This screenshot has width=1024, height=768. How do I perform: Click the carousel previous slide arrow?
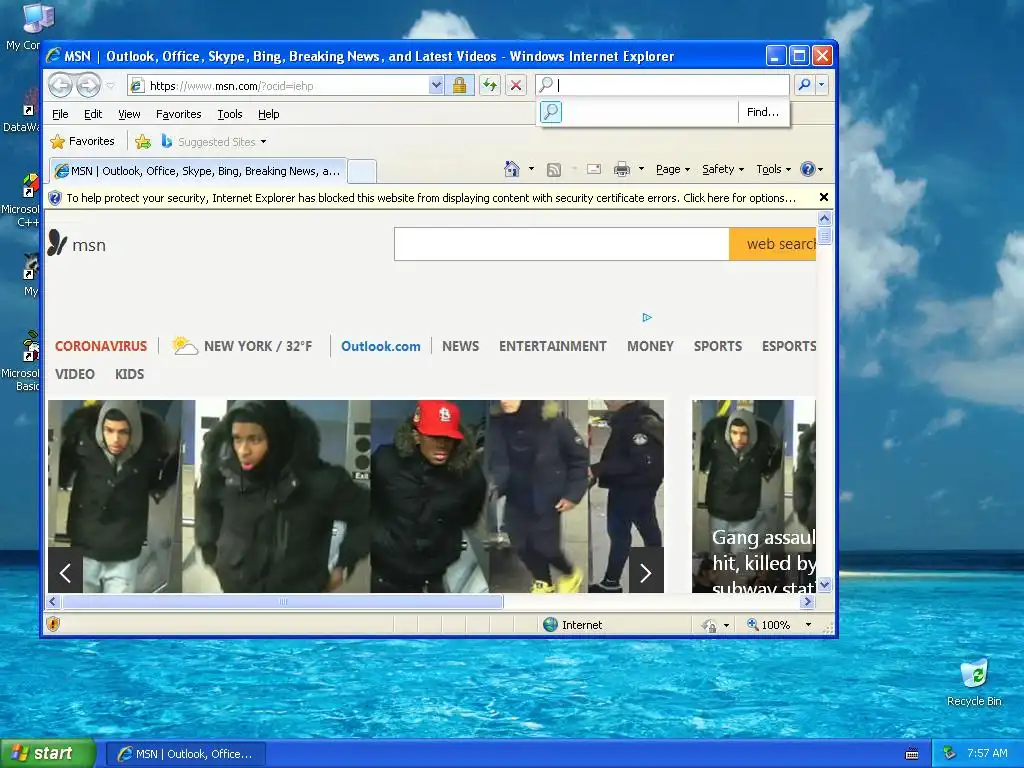click(65, 573)
